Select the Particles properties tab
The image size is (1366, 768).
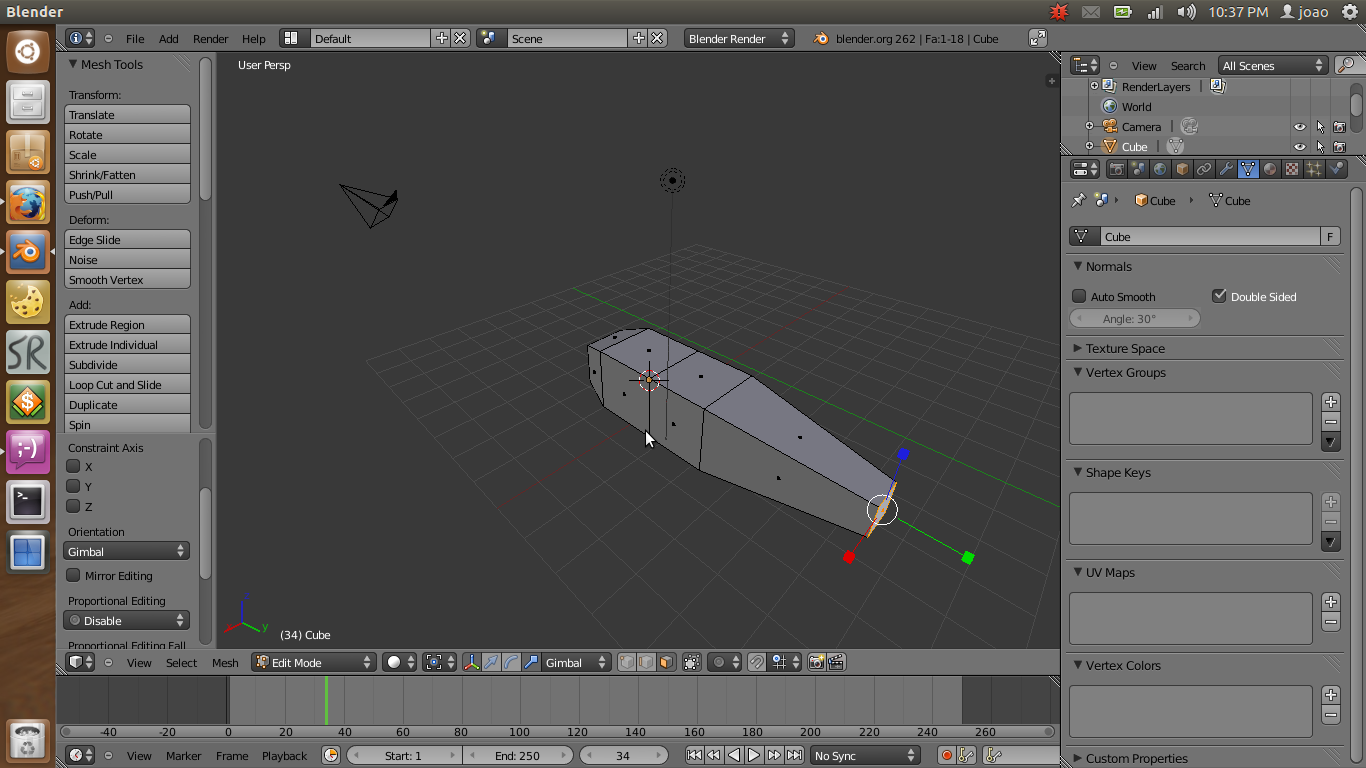(x=1316, y=169)
